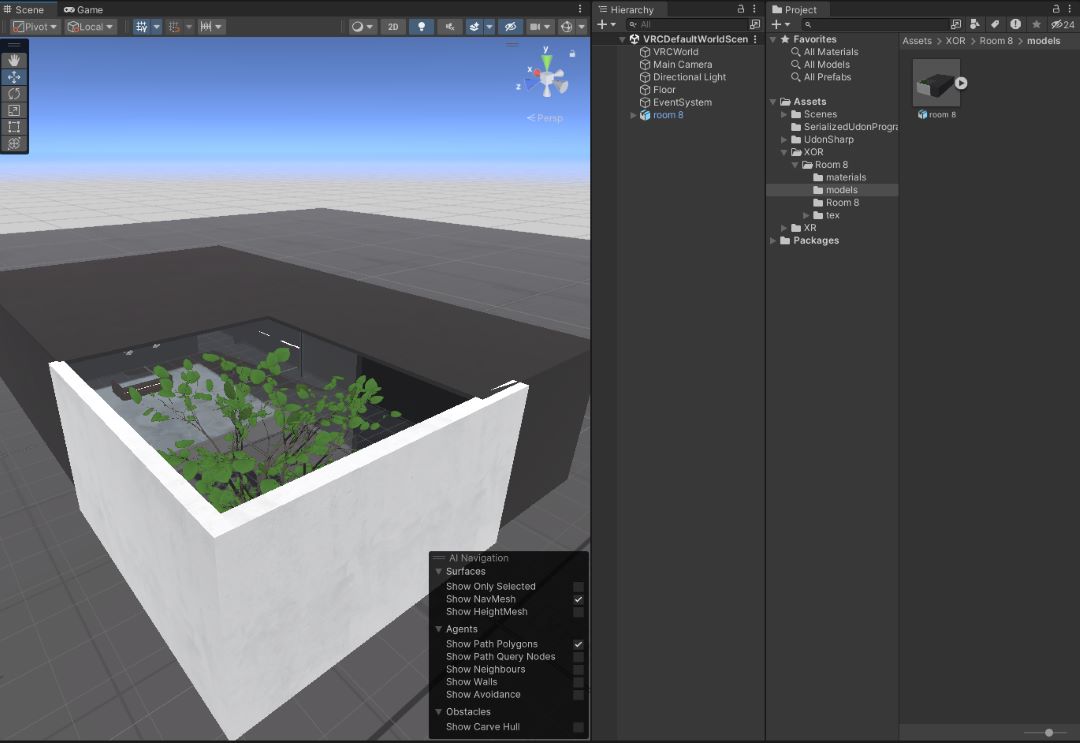Screen dimensions: 1080x743
Task: Lock the Hierarchy panel
Action: [740, 9]
